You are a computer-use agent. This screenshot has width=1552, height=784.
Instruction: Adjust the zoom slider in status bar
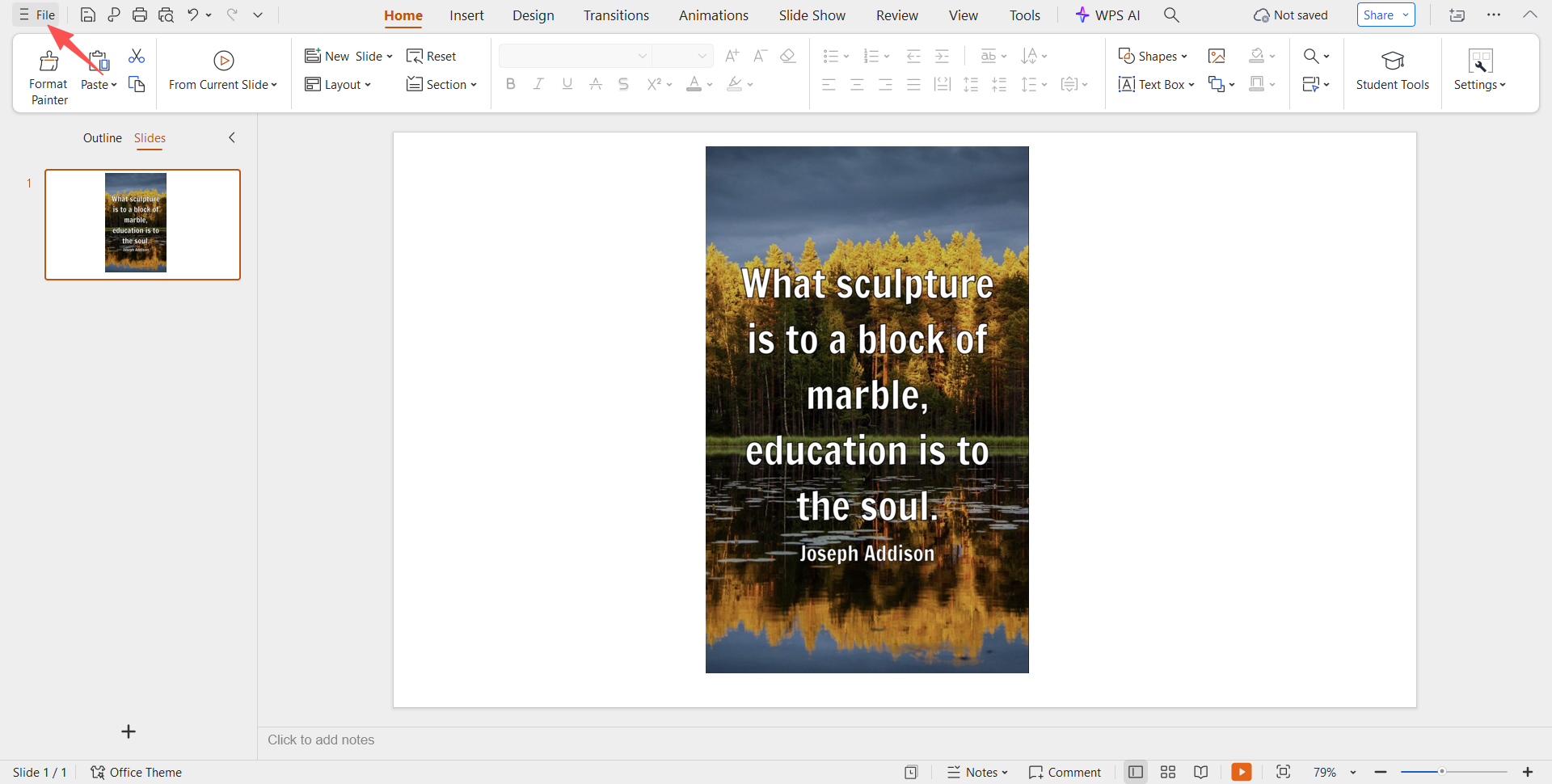click(x=1441, y=772)
